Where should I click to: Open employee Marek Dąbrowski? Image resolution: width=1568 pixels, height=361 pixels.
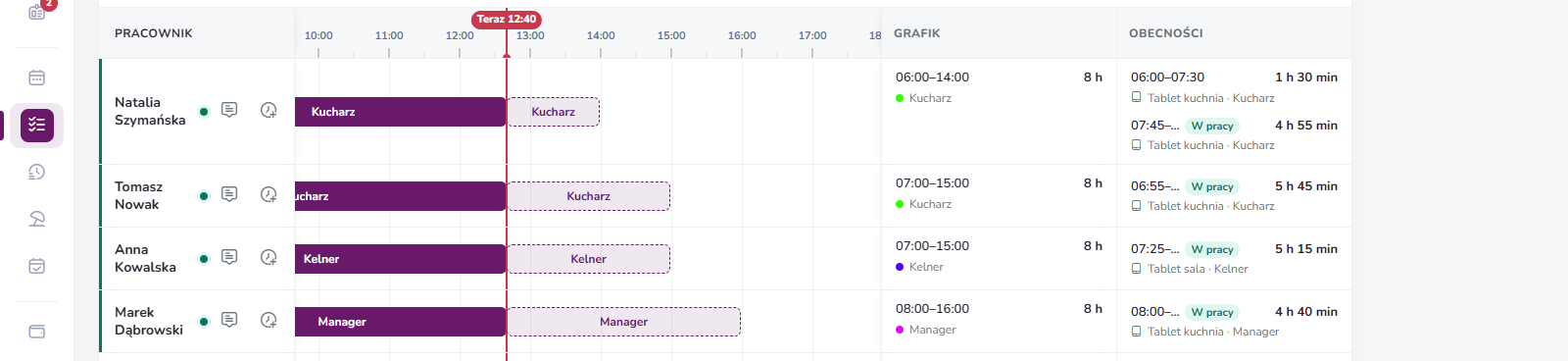tap(149, 321)
